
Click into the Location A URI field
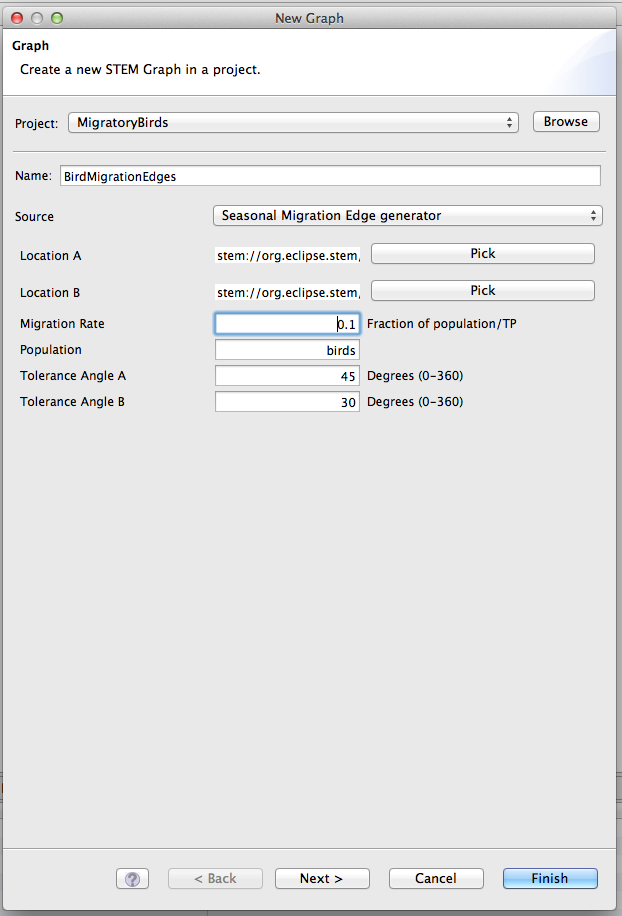pyautogui.click(x=287, y=255)
